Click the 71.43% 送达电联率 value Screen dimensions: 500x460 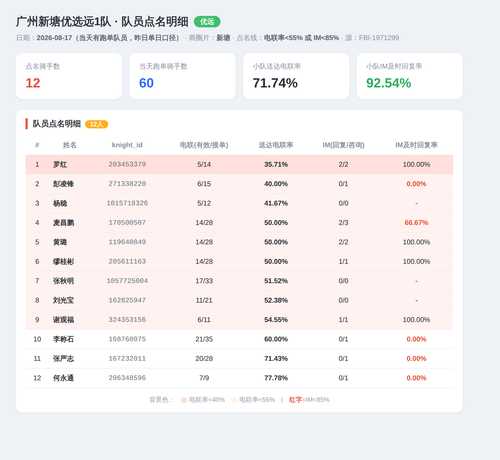click(x=276, y=359)
